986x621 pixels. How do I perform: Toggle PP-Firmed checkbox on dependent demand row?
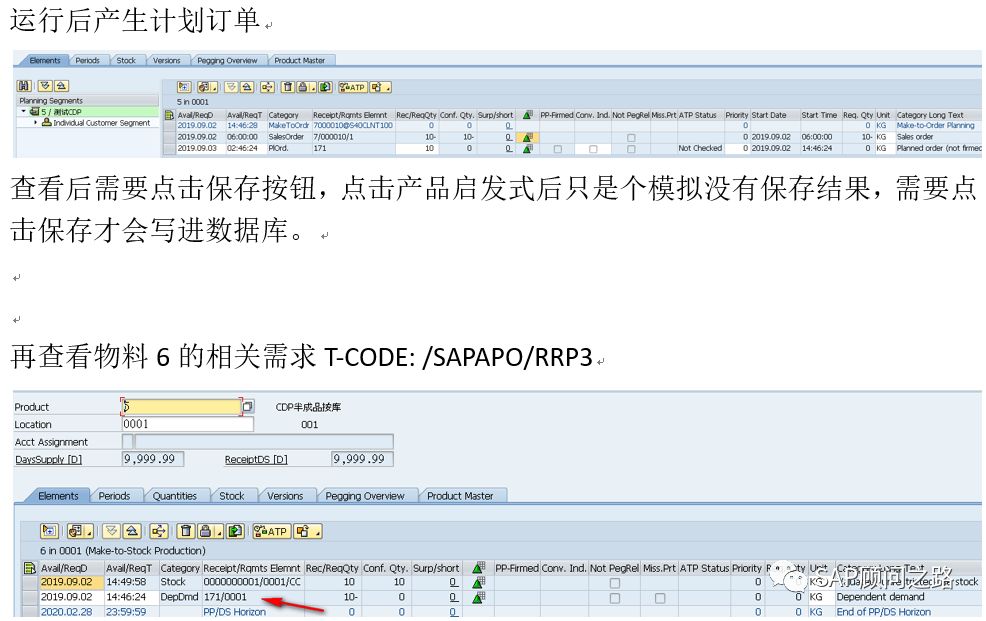[x=518, y=596]
